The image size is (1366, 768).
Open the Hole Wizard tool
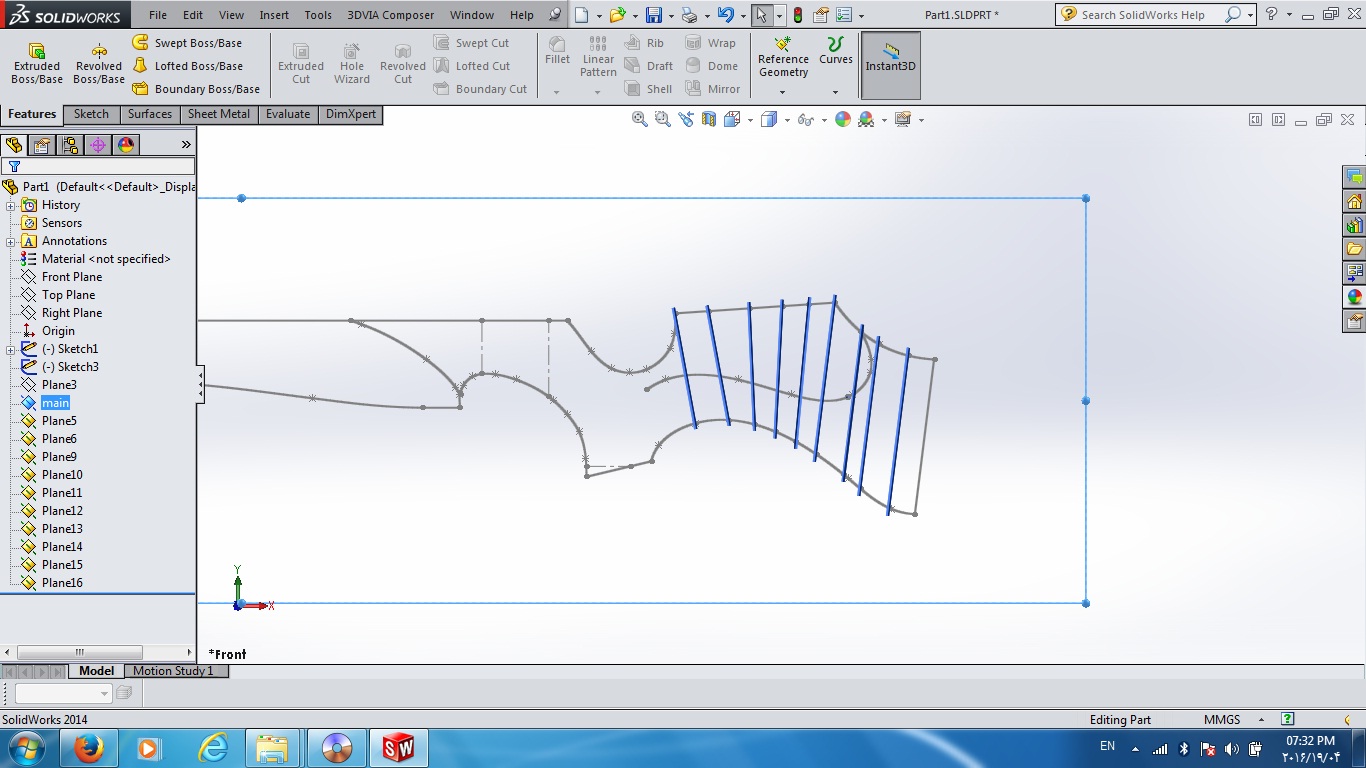coord(351,62)
